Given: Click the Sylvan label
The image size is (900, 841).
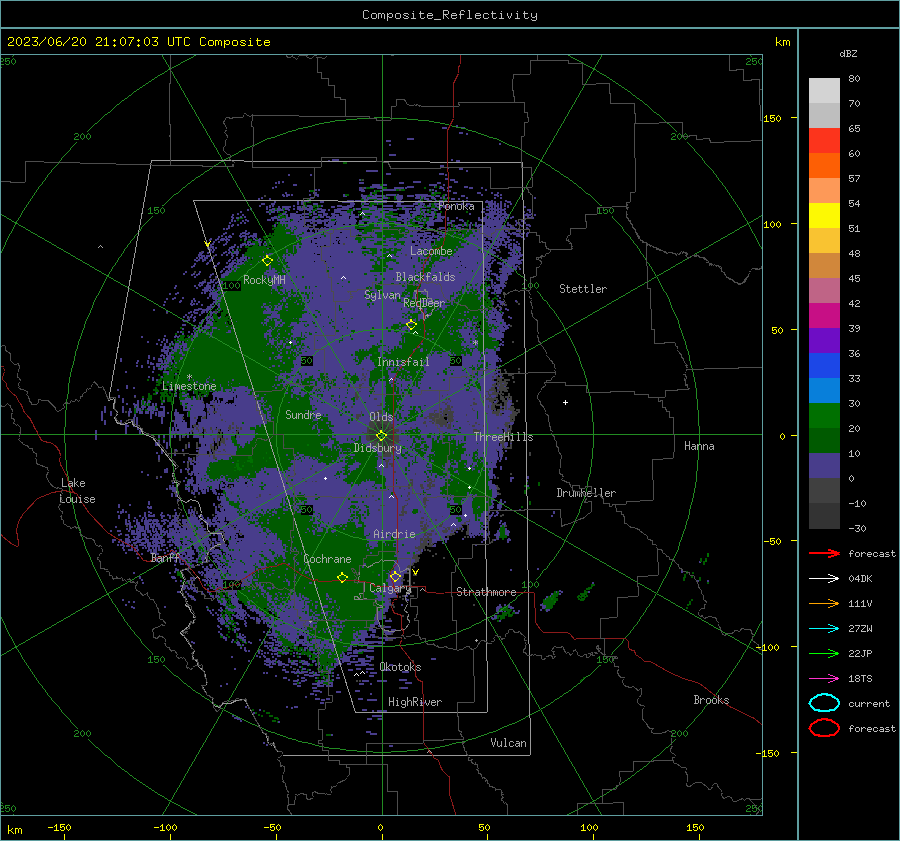Looking at the screenshot, I should click(382, 295).
